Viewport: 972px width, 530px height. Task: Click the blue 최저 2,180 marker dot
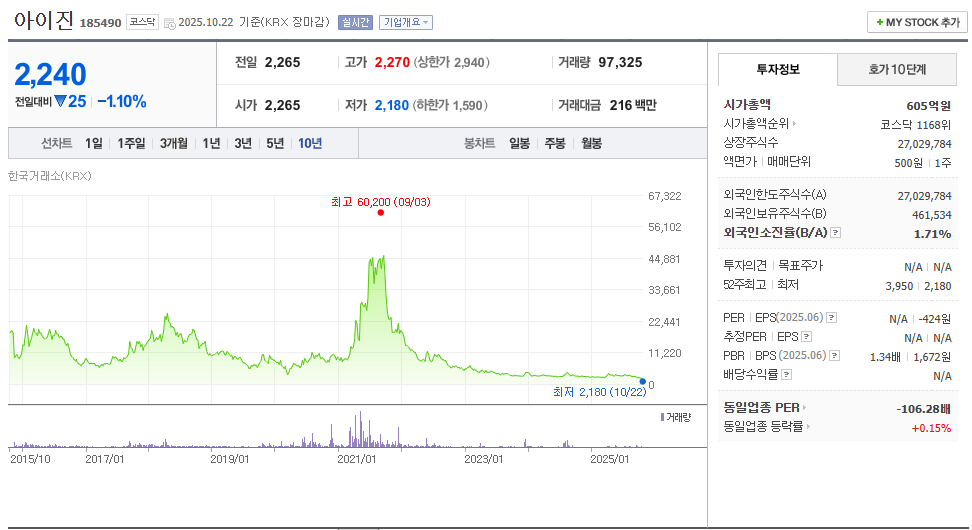click(643, 382)
